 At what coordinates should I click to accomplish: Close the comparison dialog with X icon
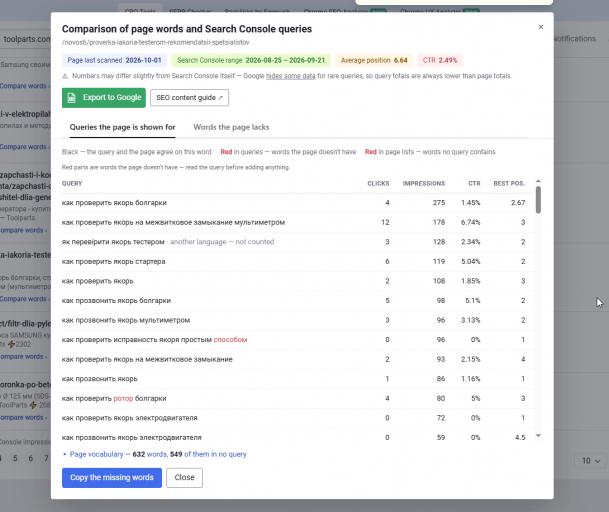point(541,27)
